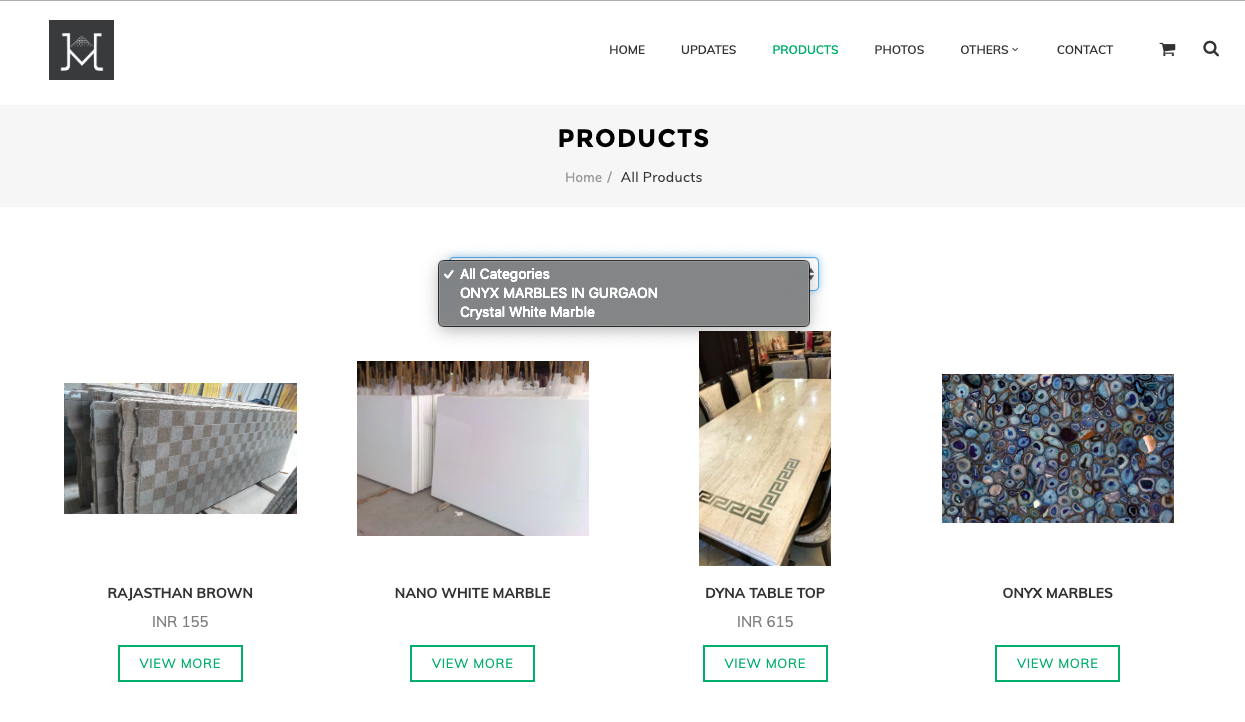The image size is (1245, 722).
Task: Open CONTACT menu item
Action: pos(1084,50)
